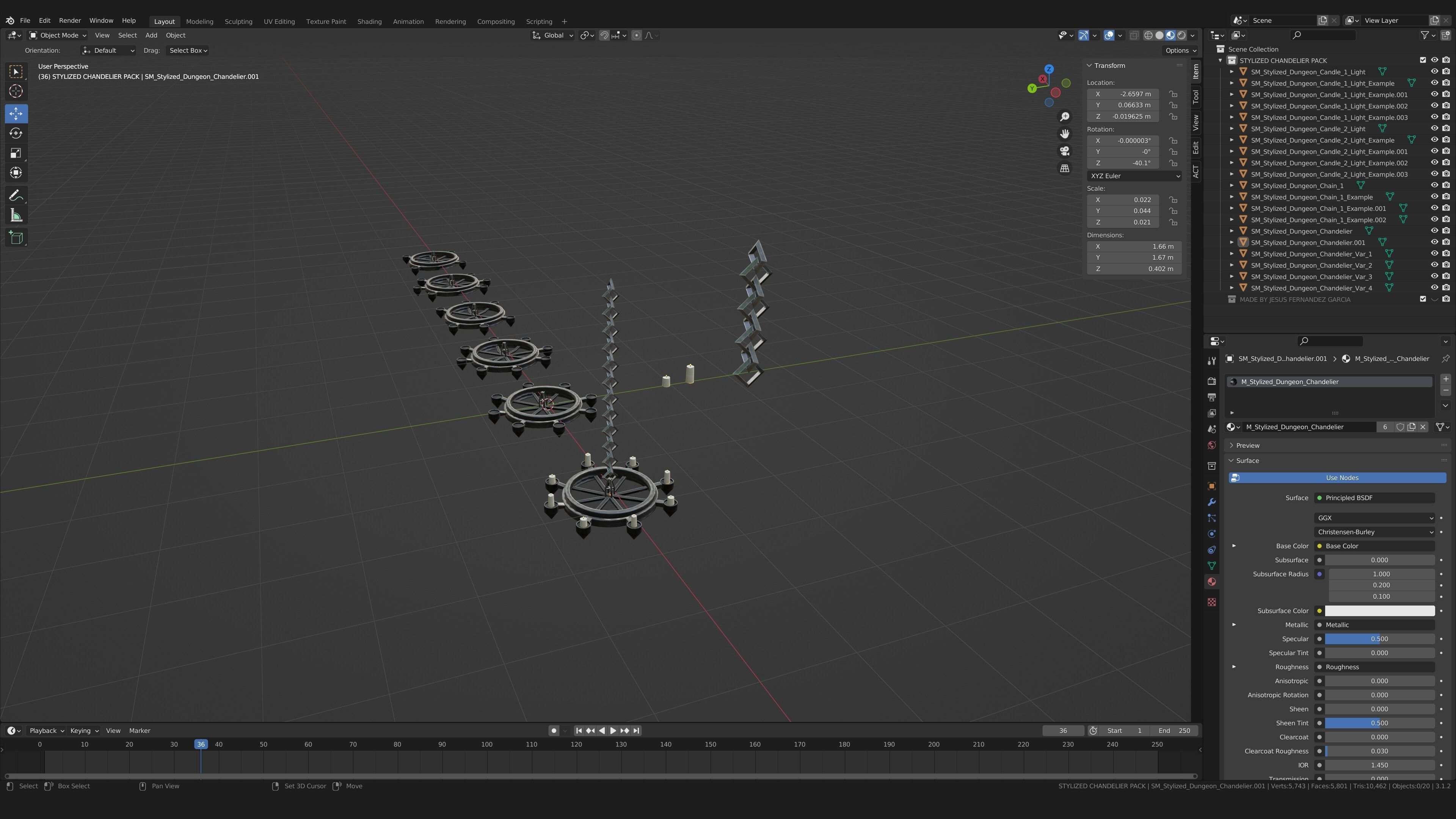Open the GGX distribution dropdown
Screen dimensions: 1456x819
pos(1373,518)
